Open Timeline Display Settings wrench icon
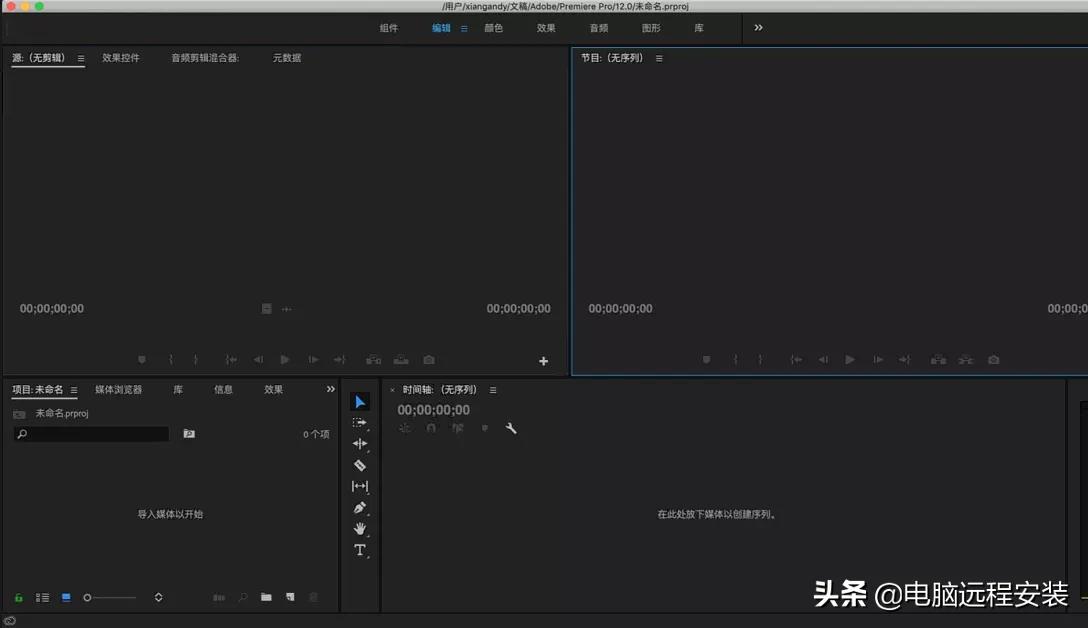Image resolution: width=1088 pixels, height=628 pixels. coord(511,428)
